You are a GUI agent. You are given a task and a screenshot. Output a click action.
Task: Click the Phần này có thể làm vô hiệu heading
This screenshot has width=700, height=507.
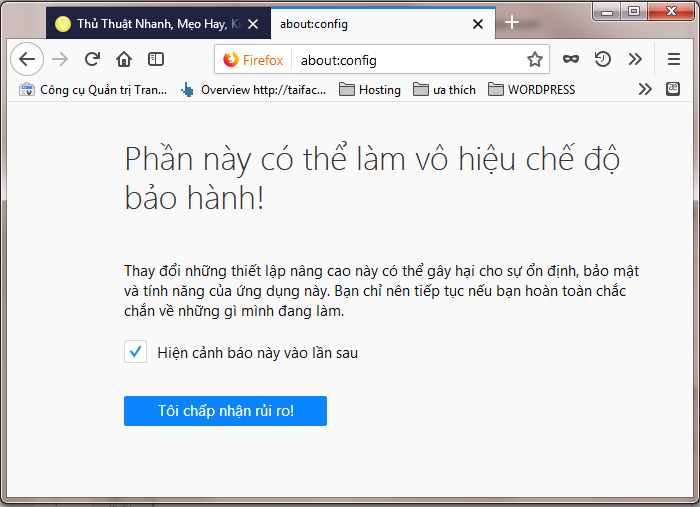(372, 178)
